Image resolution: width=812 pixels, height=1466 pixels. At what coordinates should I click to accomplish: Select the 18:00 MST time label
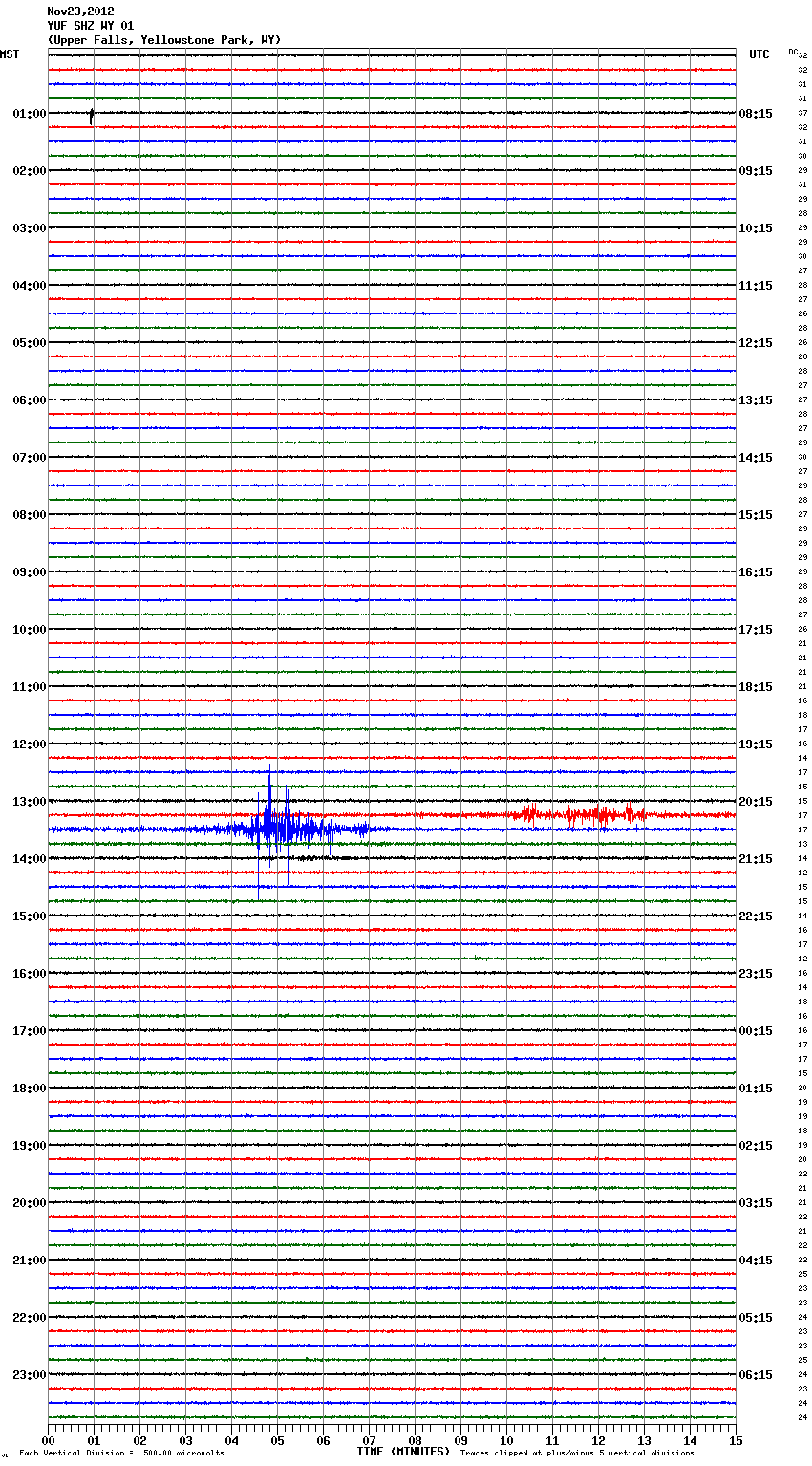pos(29,1089)
